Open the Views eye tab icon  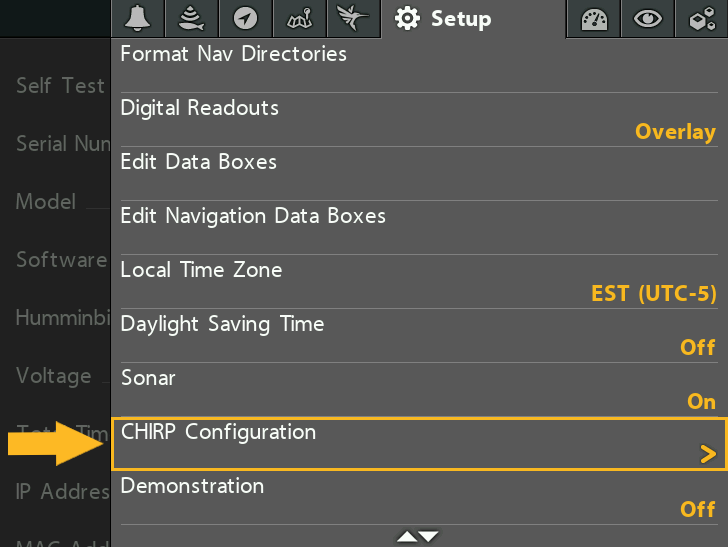[x=648, y=19]
